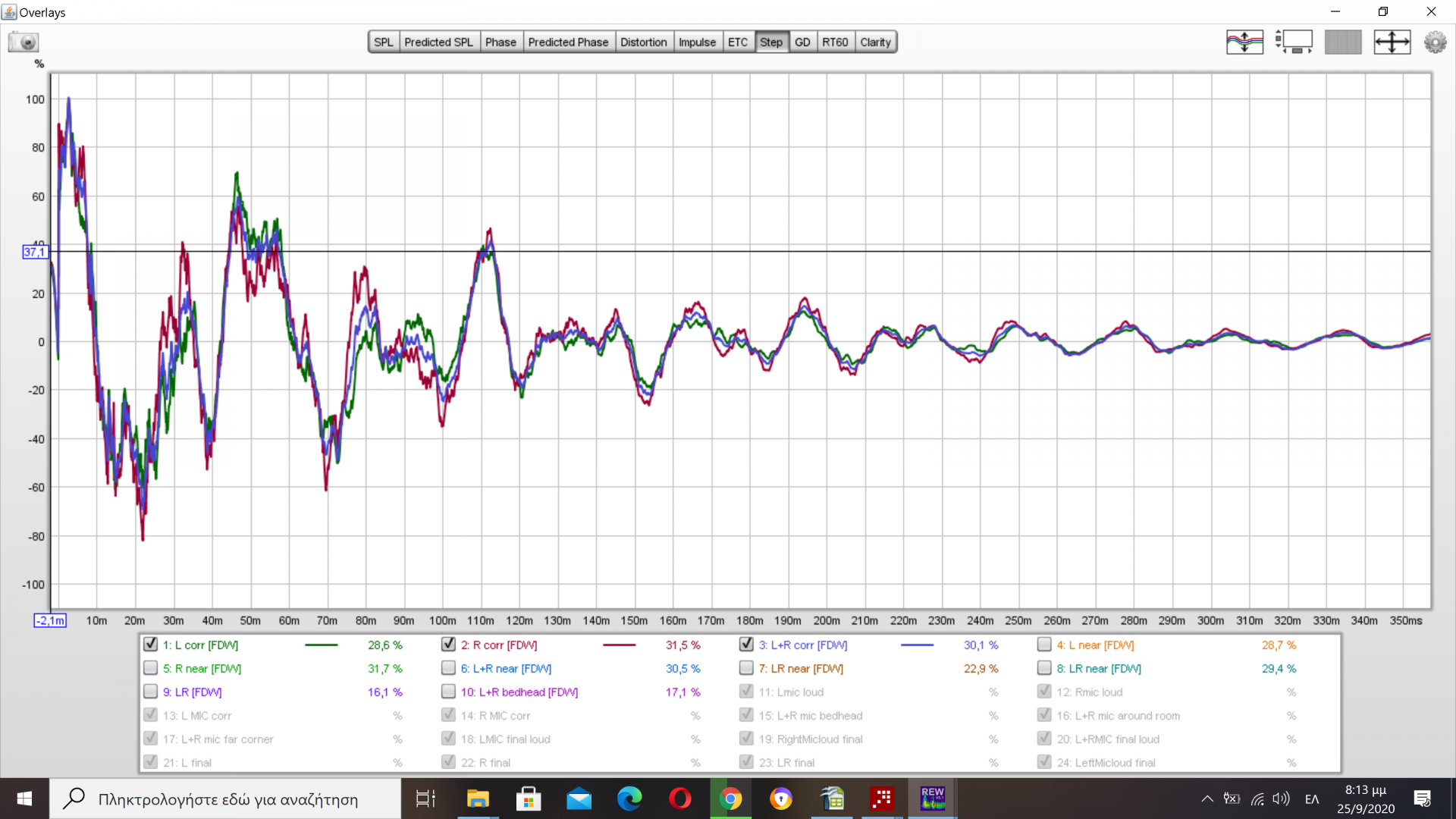The image size is (1456, 819).
Task: Open Microsoft Store from the taskbar
Action: [529, 799]
